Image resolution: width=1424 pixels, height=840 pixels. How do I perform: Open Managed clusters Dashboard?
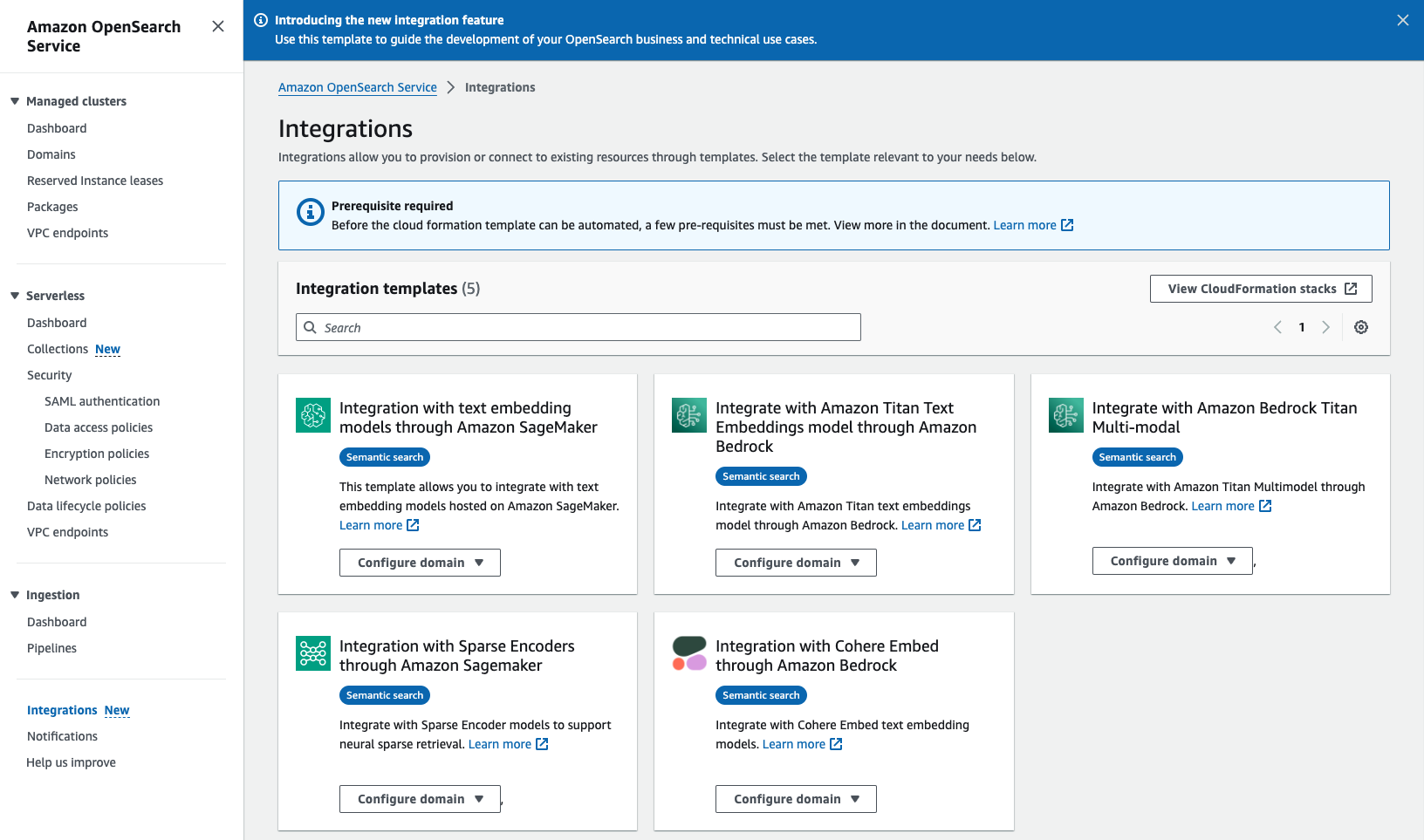point(57,128)
